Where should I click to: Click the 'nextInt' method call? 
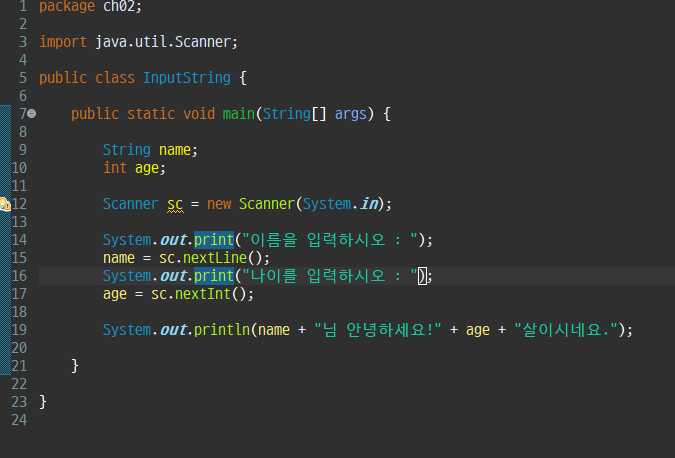203,294
